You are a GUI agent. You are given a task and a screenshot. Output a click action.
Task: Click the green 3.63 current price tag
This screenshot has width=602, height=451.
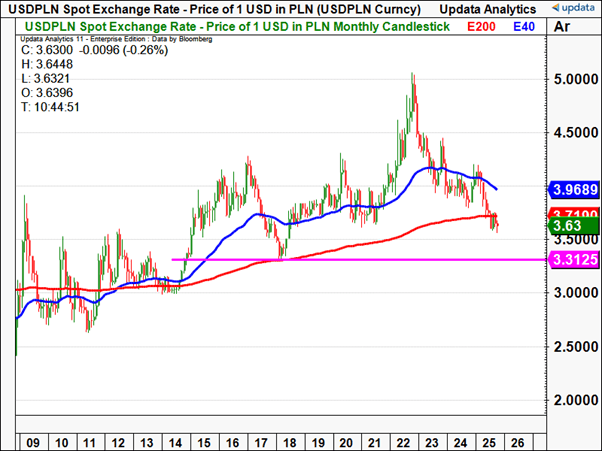coord(574,226)
